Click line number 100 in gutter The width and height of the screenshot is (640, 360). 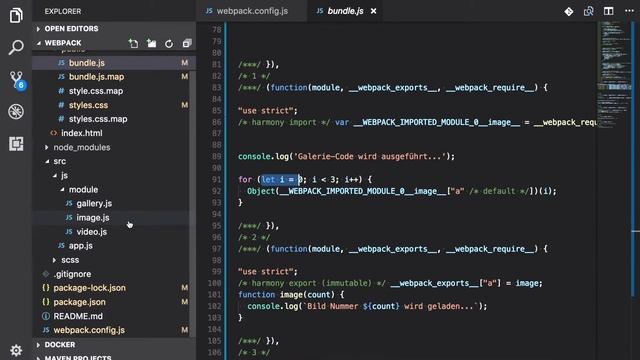(x=215, y=283)
